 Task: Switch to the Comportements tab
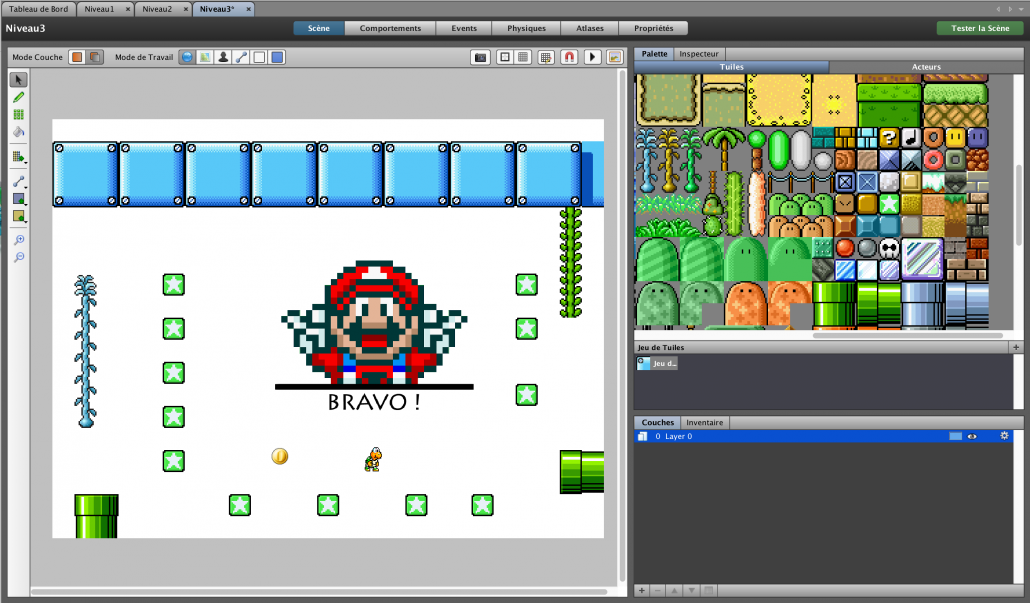390,28
